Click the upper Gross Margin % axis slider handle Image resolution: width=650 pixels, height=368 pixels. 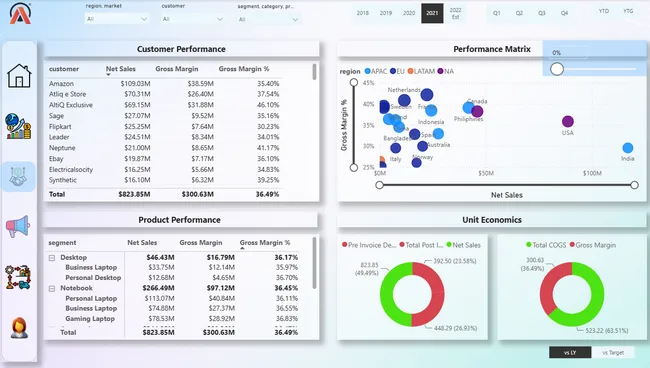tap(354, 82)
